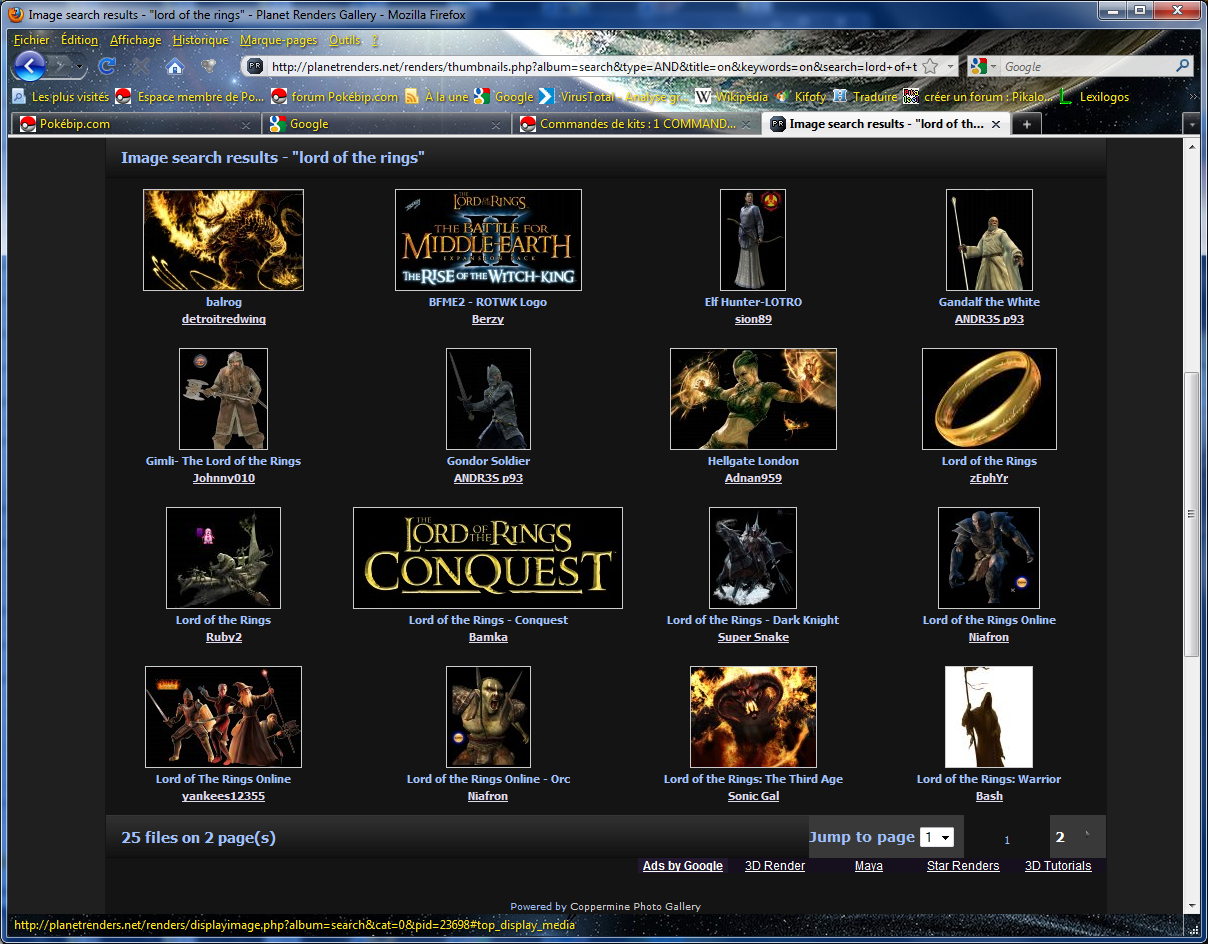Open a new tab with plus button

point(1026,124)
